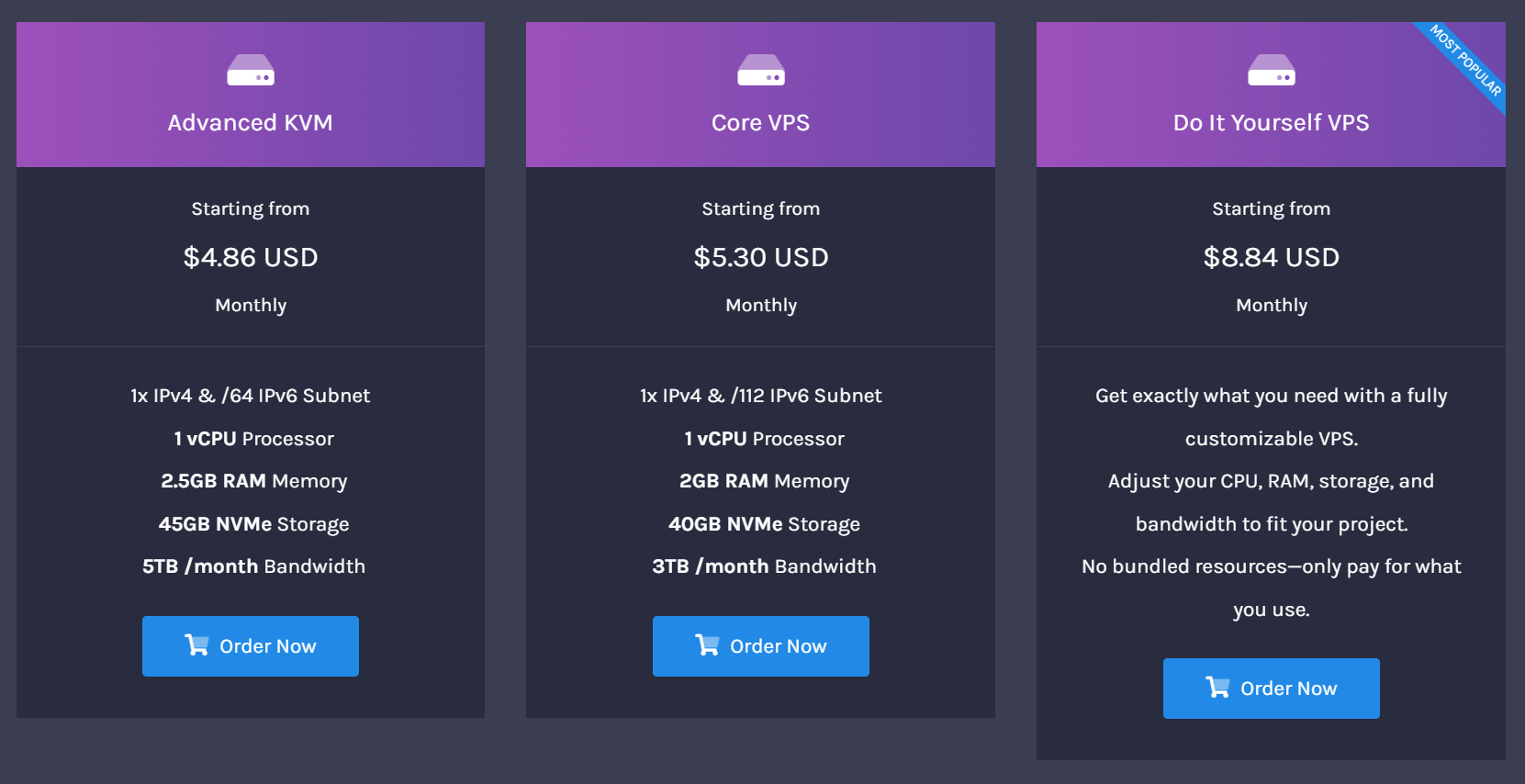Click the Advanced KVM server icon

click(x=251, y=71)
